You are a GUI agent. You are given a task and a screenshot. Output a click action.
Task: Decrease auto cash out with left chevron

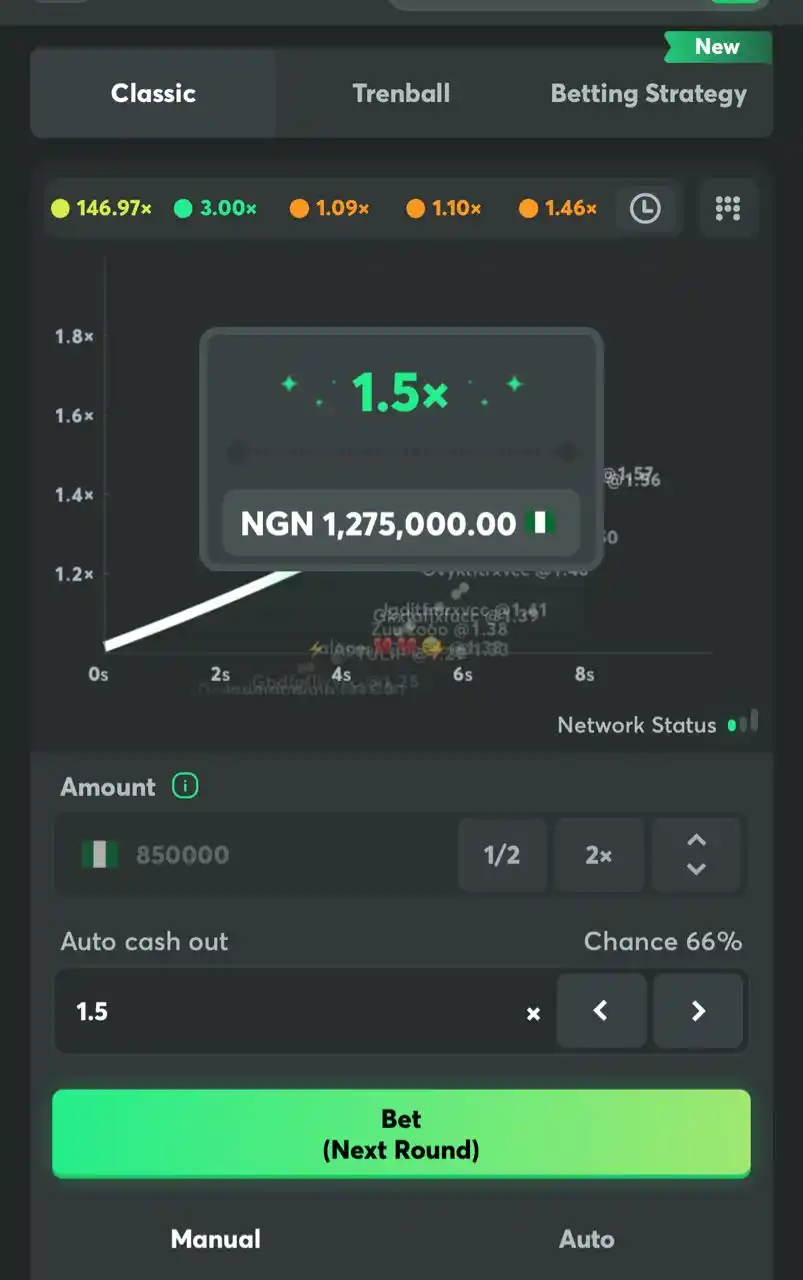click(601, 1011)
